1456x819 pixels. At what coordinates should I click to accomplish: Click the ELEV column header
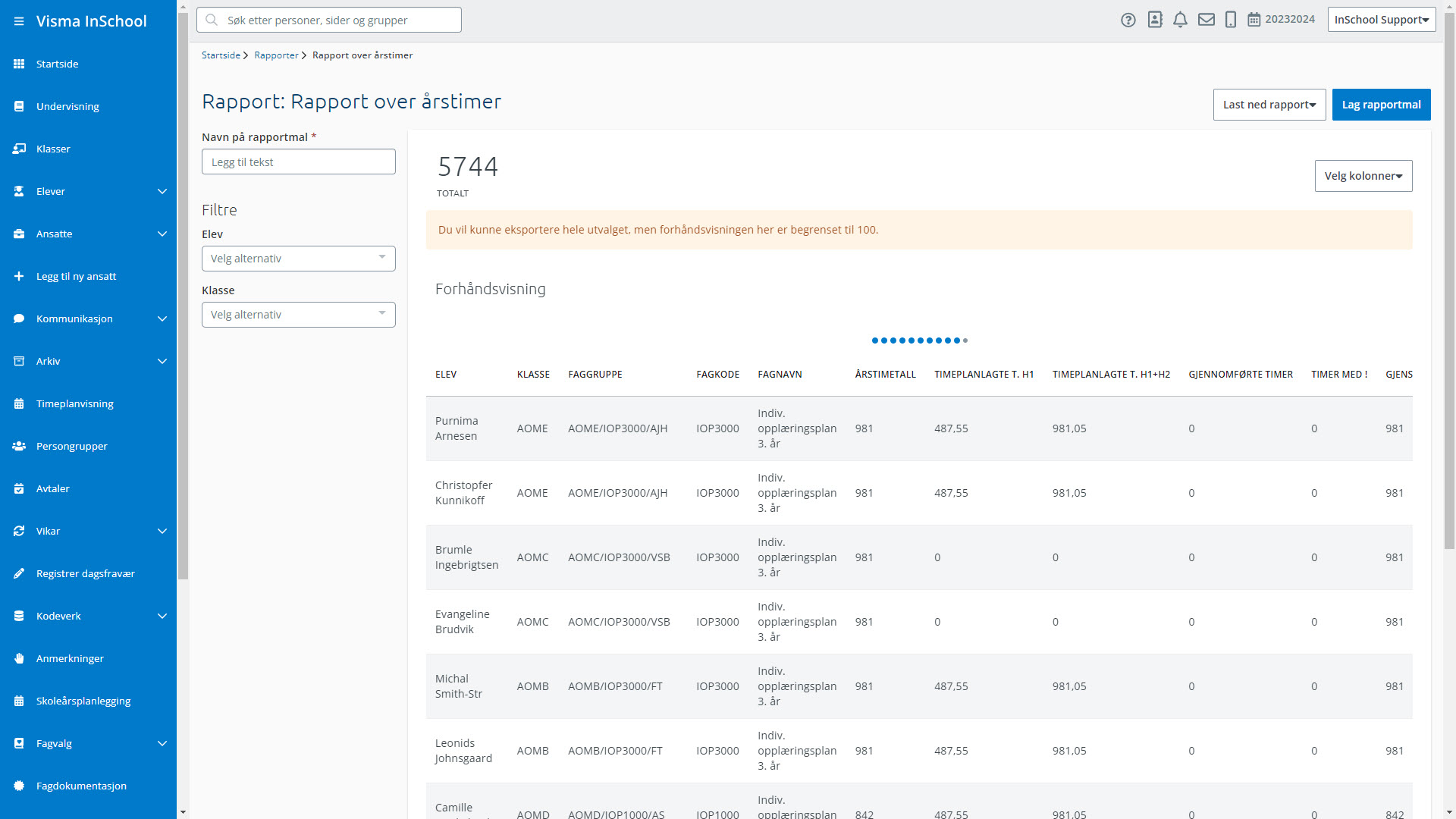click(446, 375)
